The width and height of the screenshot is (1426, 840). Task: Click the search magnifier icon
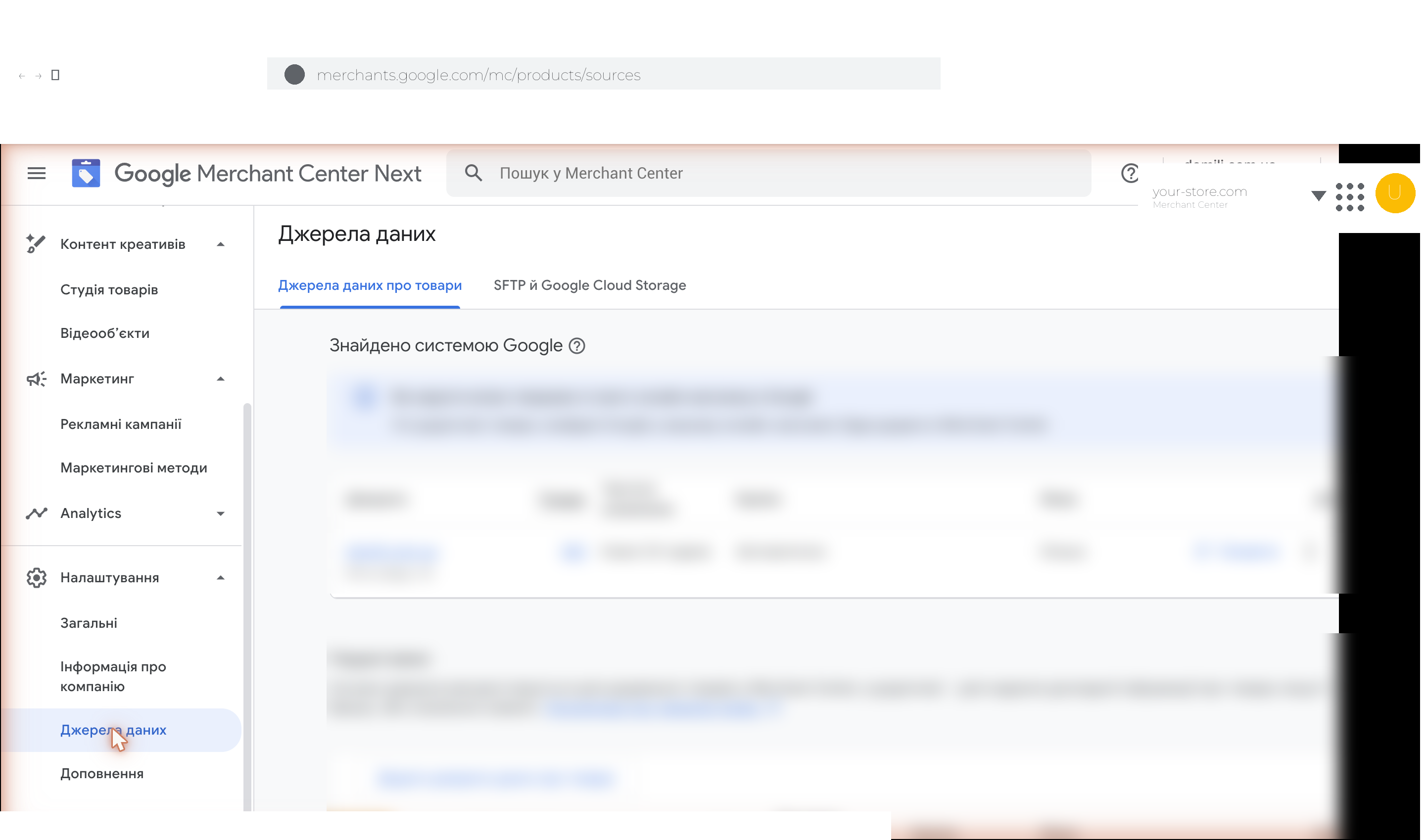pyautogui.click(x=473, y=173)
